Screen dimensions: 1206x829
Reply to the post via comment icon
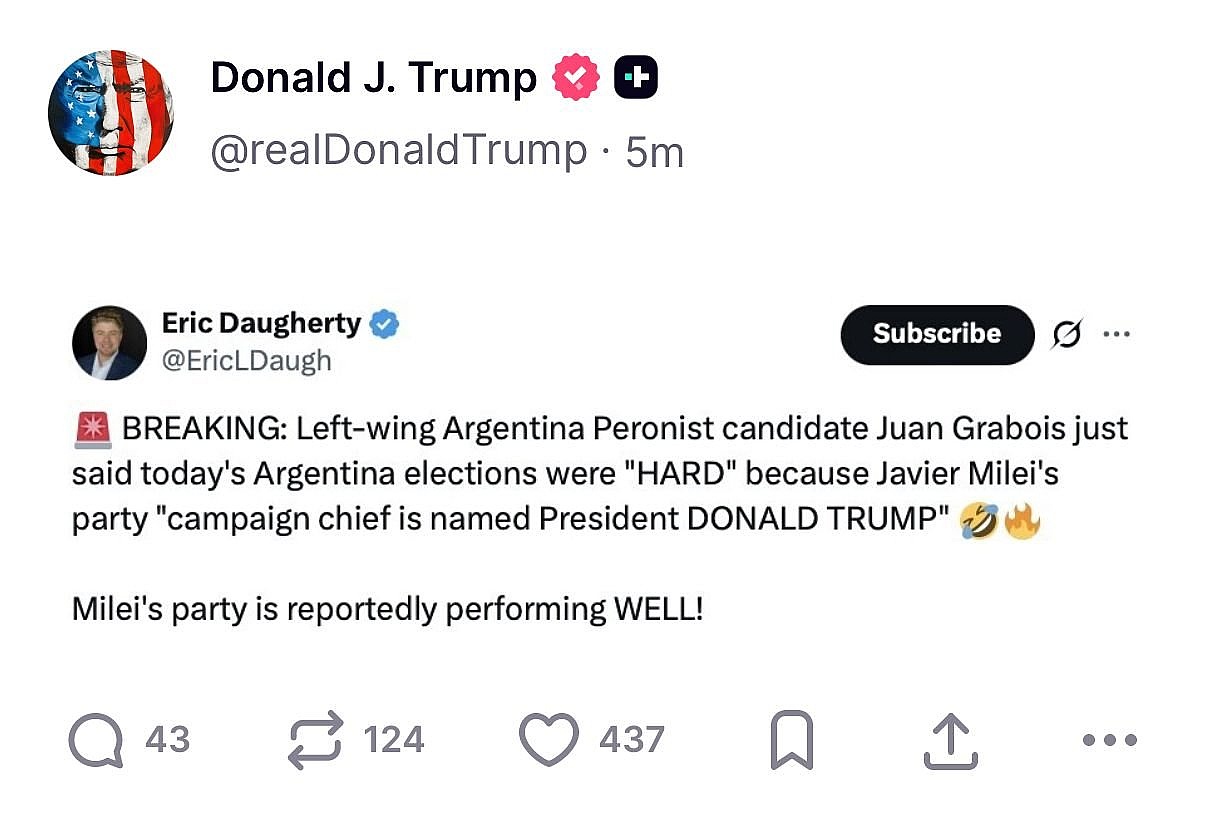[96, 741]
